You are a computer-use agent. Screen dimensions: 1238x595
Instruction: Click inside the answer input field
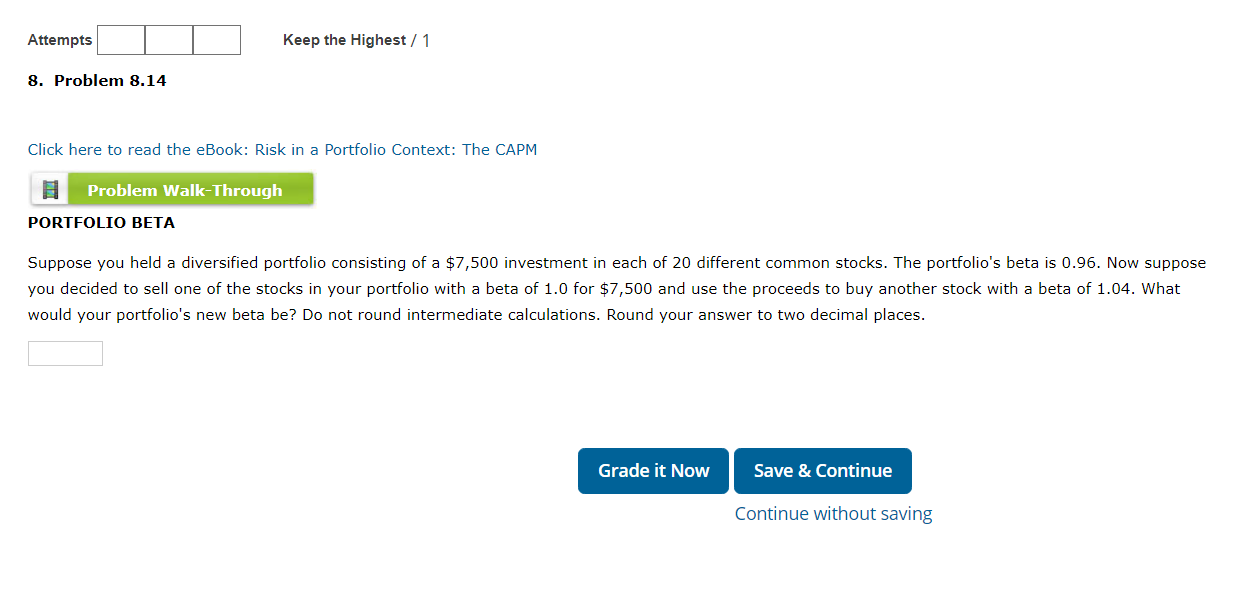tap(64, 353)
